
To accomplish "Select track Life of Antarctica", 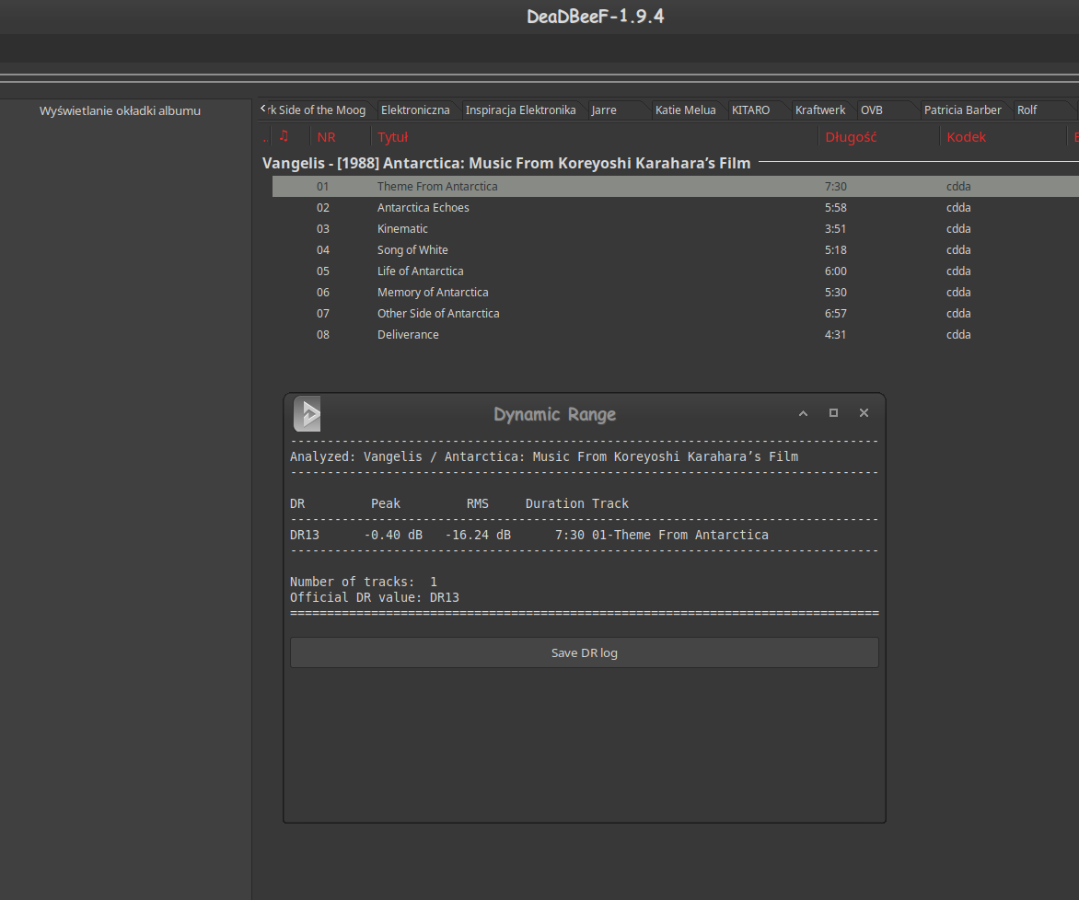I will pyautogui.click(x=675, y=271).
